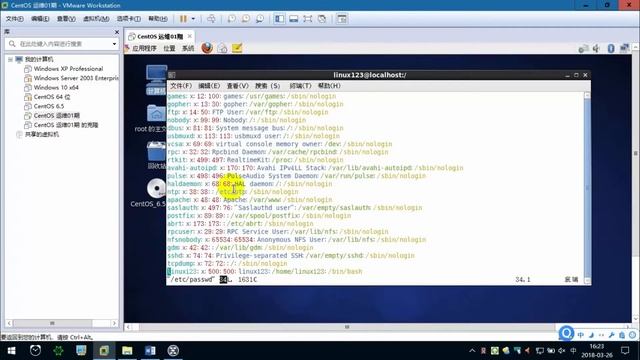This screenshot has width=640, height=360.
Task: Open the GNOME 位置 menu
Action: click(x=169, y=49)
